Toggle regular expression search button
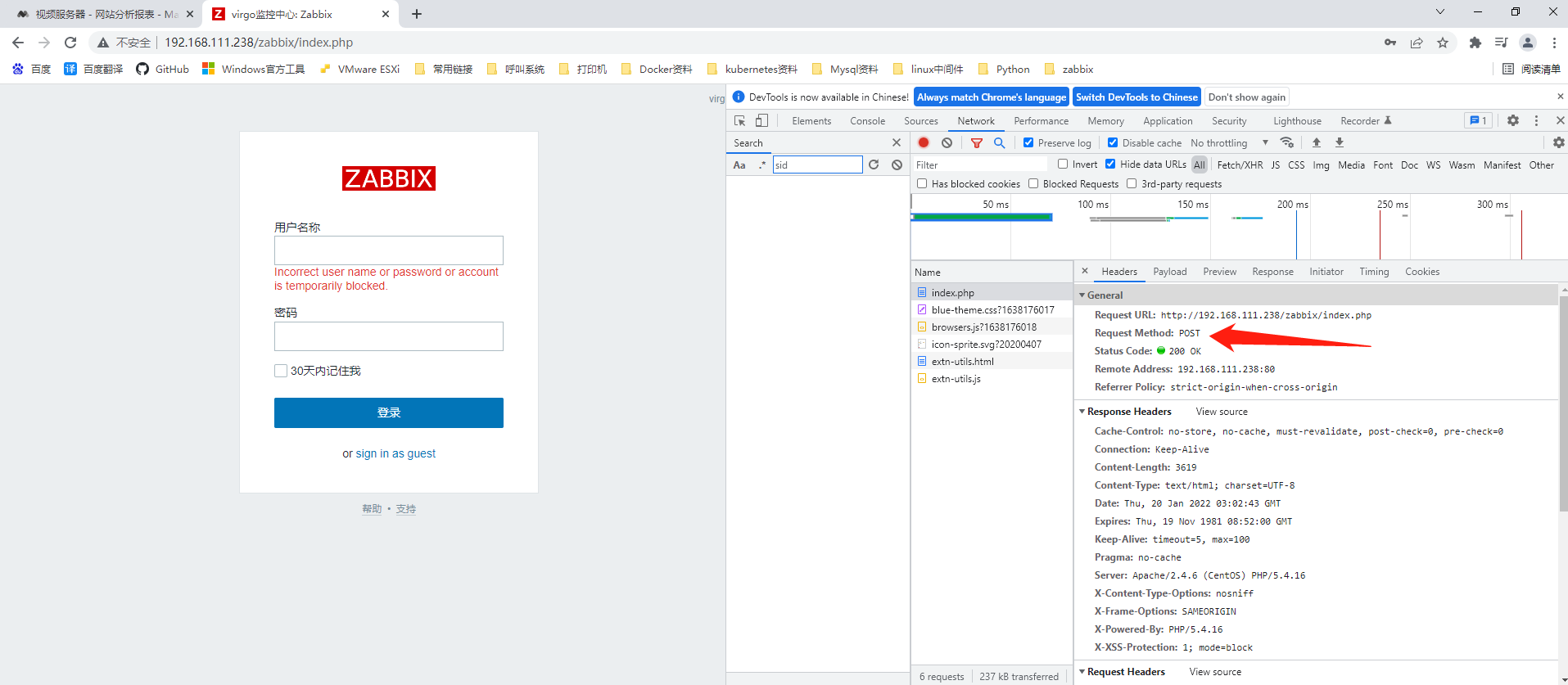The width and height of the screenshot is (1568, 685). 761,164
